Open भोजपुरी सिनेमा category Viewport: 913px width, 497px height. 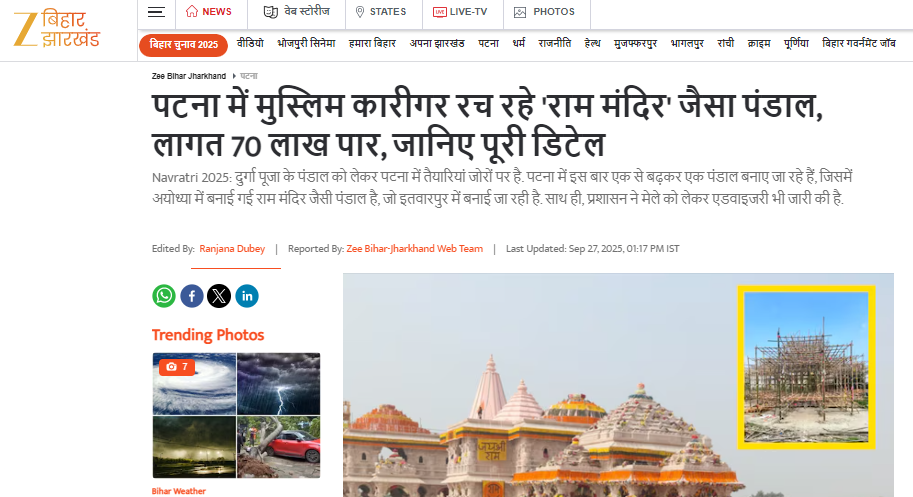tap(308, 44)
